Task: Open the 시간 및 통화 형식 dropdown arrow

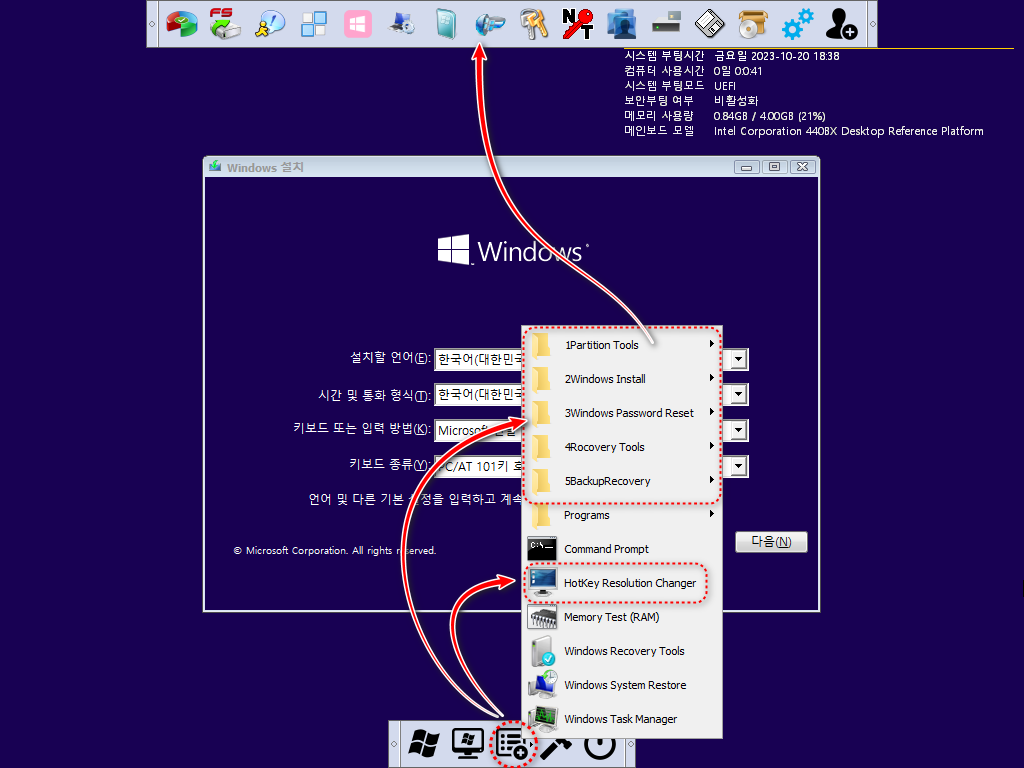Action: tap(739, 394)
